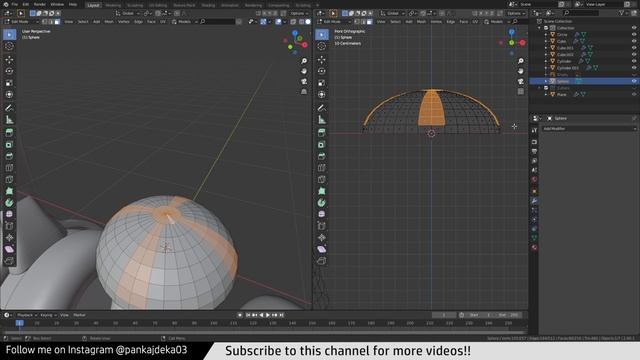The height and width of the screenshot is (360, 640).
Task: Select the Rotate tool in left viewport
Action: pos(9,71)
